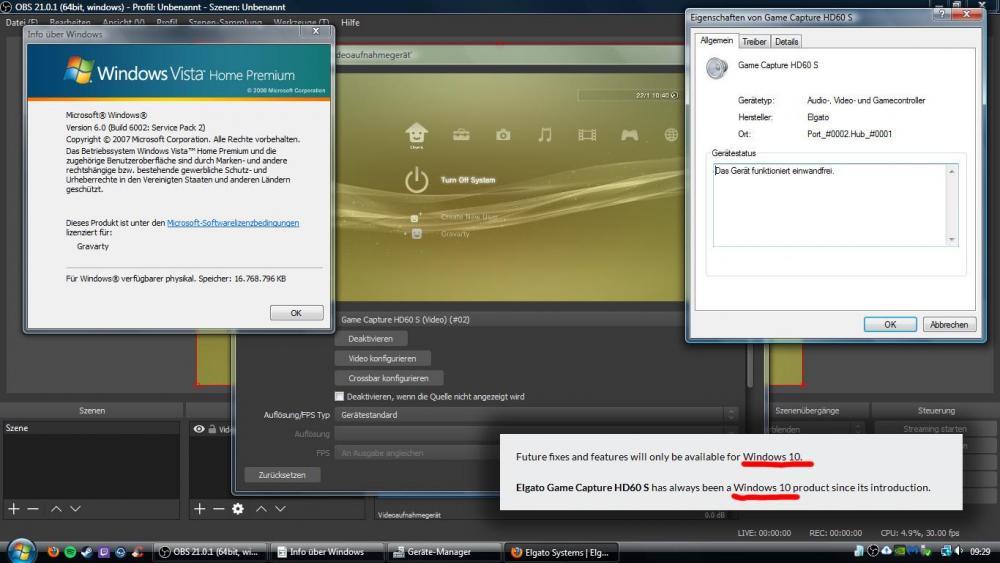This screenshot has width=1000, height=563.
Task: Click OK in Game Capture HD60 S properties
Action: (x=890, y=325)
